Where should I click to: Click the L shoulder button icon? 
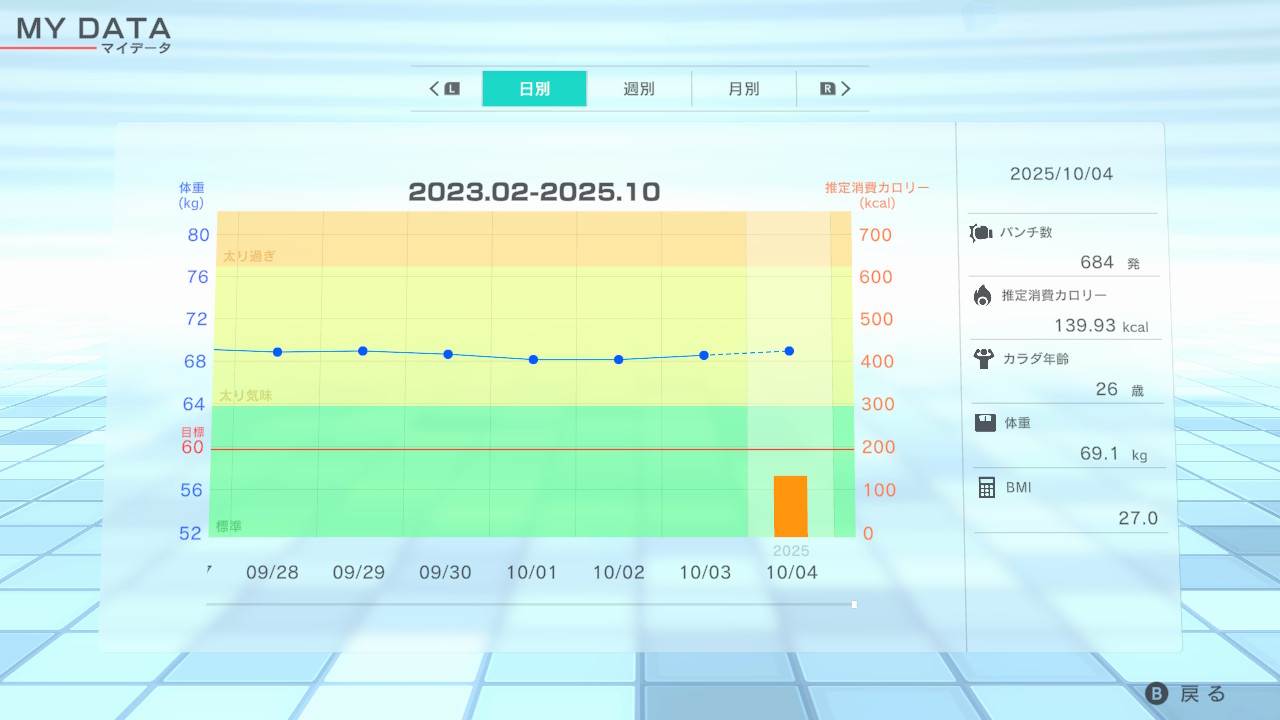[452, 89]
